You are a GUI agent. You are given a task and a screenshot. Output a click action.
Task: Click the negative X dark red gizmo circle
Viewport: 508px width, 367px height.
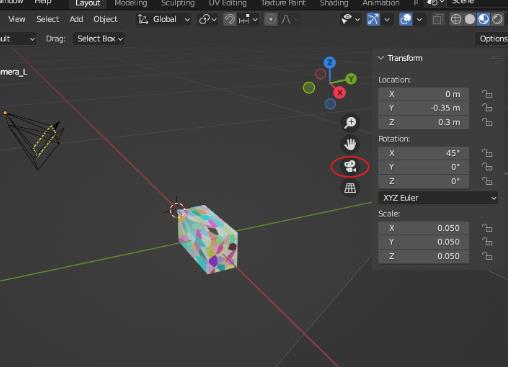point(321,74)
